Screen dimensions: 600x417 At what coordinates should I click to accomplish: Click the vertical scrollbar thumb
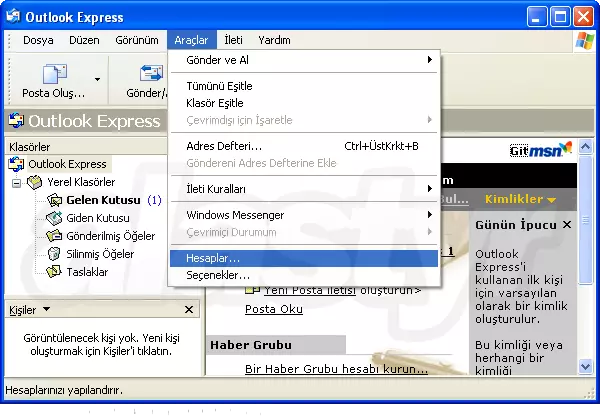coord(585,220)
